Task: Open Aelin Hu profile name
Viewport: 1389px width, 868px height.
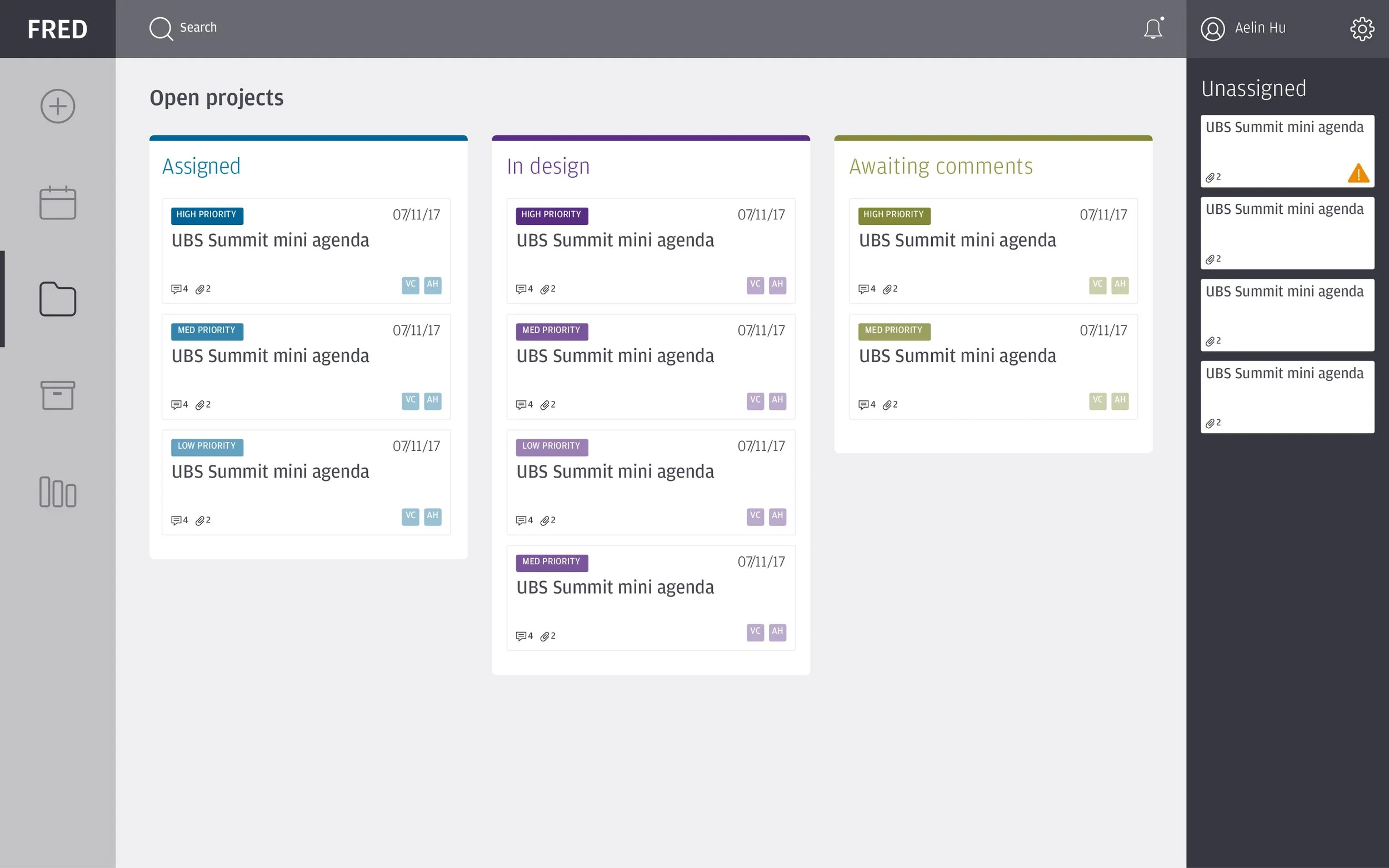Action: (x=1260, y=28)
